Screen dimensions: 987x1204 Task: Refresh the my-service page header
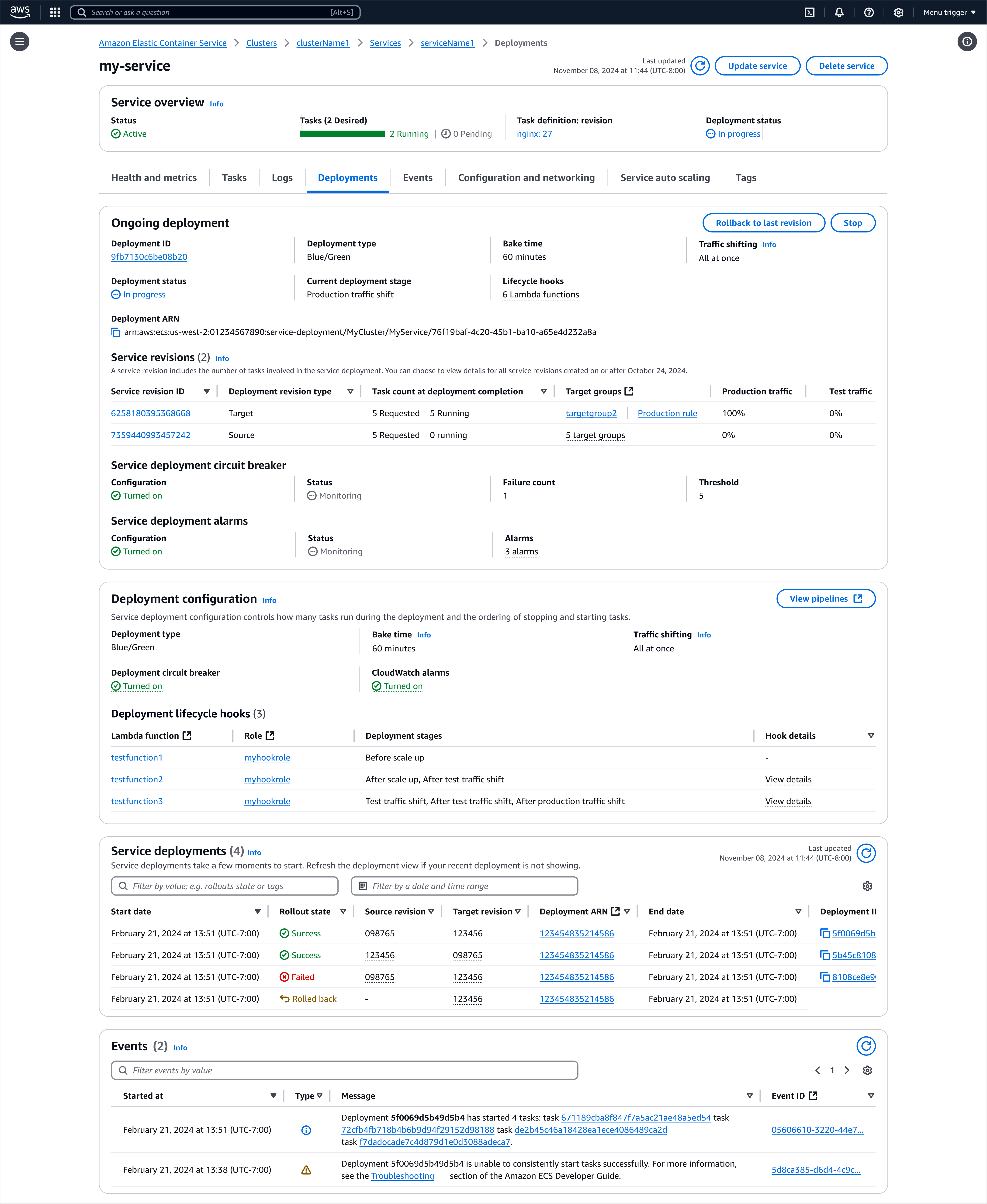pos(700,66)
